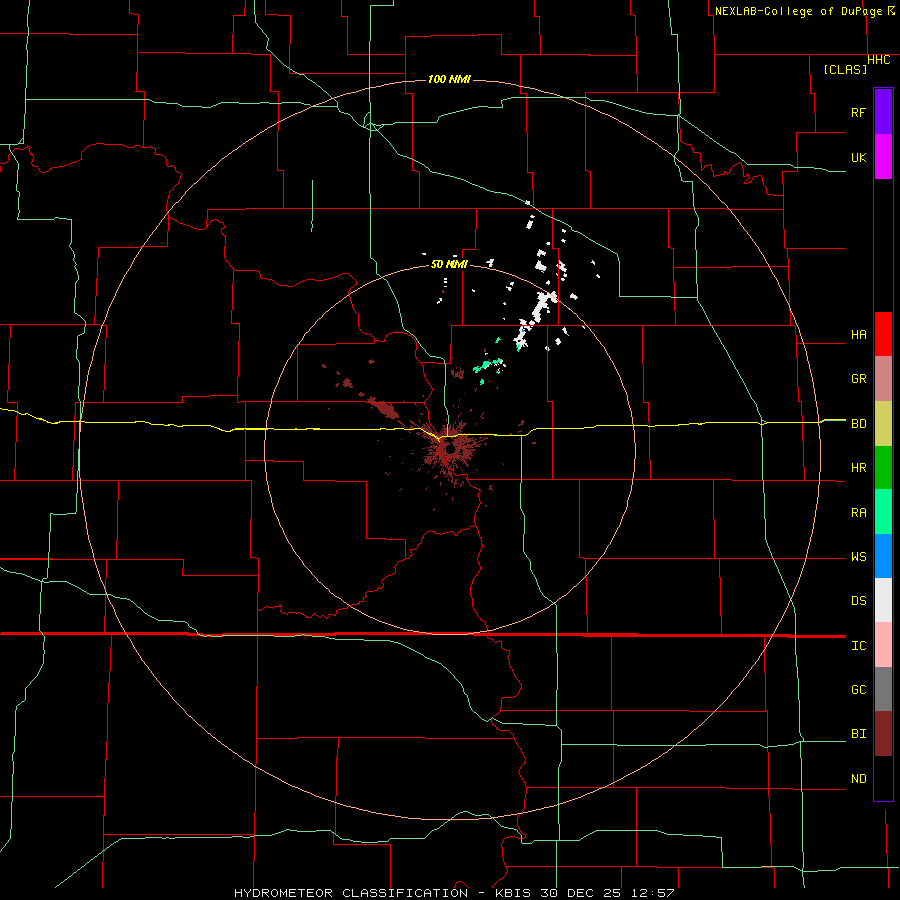This screenshot has width=900, height=900.
Task: Click the HYDROMETEOR CLASSIFICATION title text
Action: click(x=351, y=893)
